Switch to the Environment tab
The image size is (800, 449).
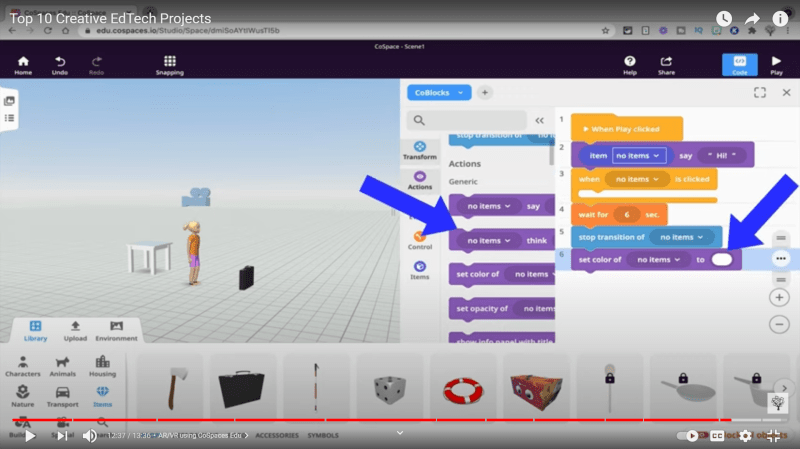(117, 330)
